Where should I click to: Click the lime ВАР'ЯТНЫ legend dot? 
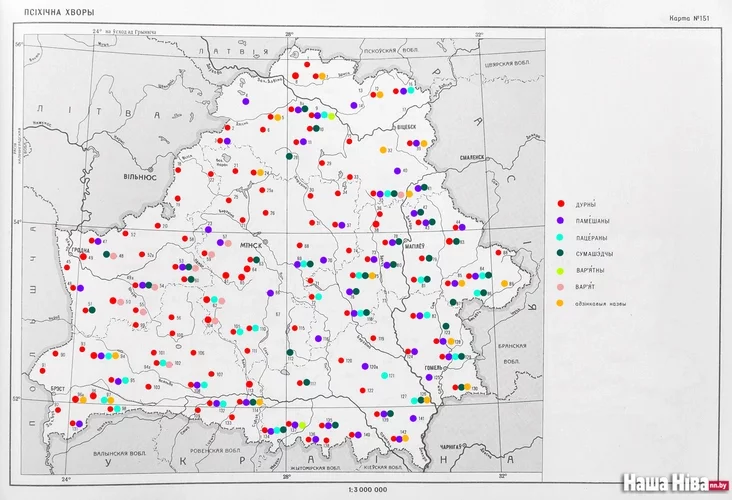562,270
